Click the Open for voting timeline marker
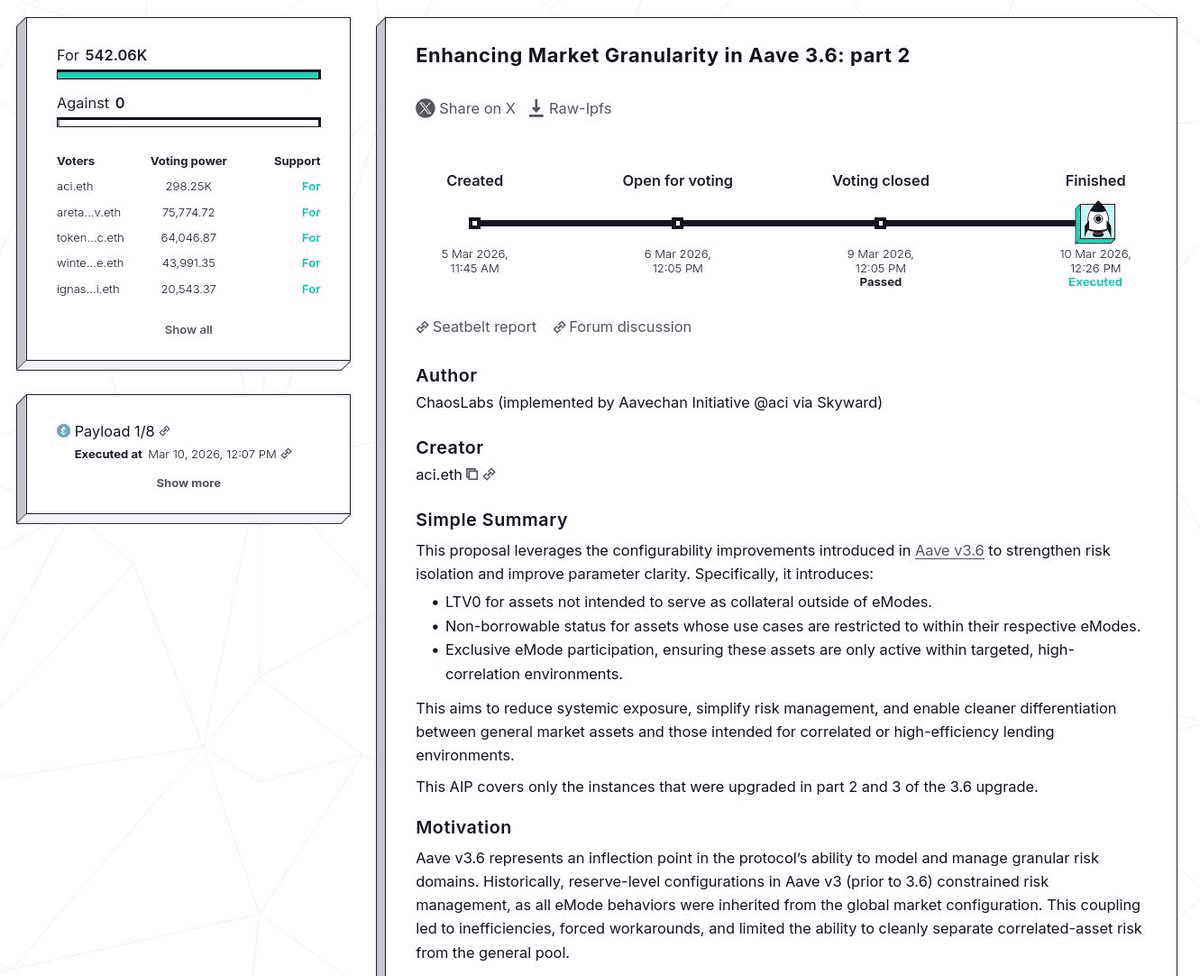 [x=678, y=223]
